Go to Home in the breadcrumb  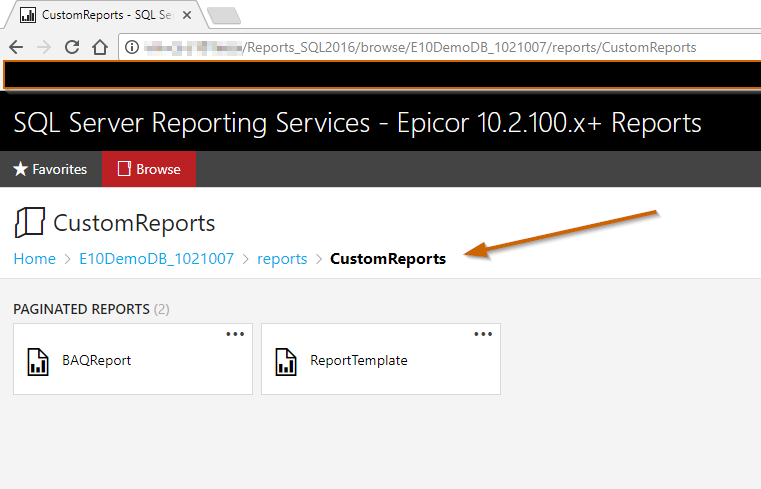[x=34, y=259]
